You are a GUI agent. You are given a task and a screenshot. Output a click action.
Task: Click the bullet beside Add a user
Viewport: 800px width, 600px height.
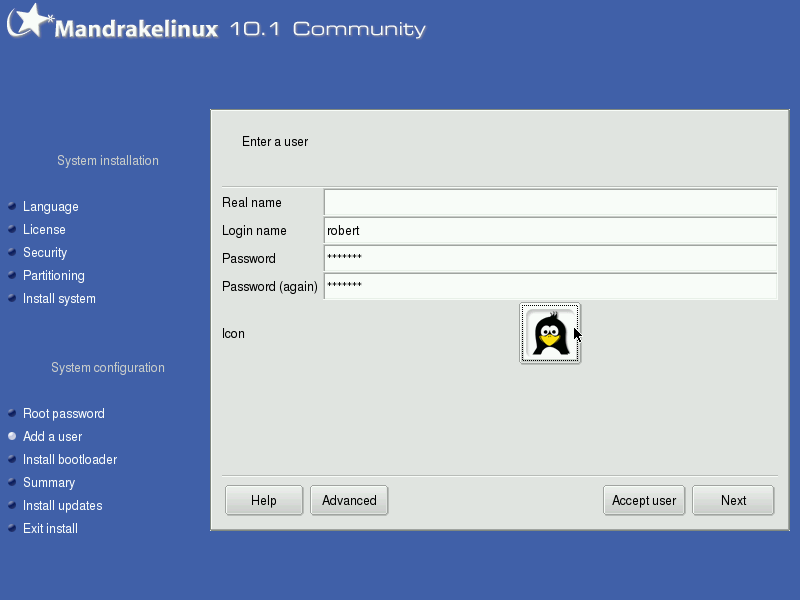12,436
